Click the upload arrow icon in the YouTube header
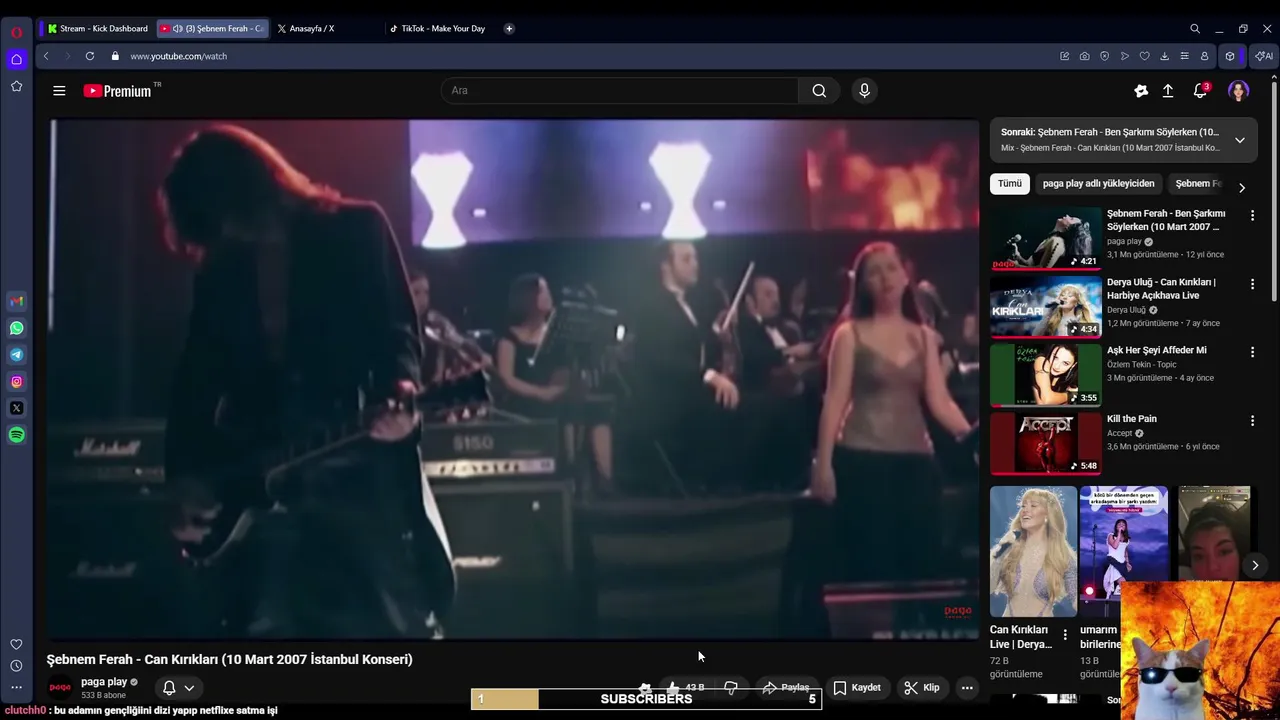 pyautogui.click(x=1168, y=91)
